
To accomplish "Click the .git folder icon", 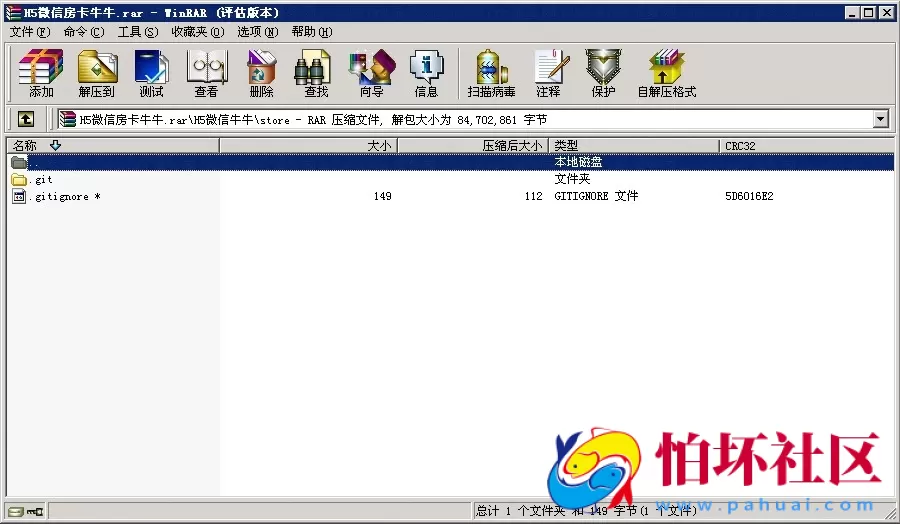I will tap(19, 180).
